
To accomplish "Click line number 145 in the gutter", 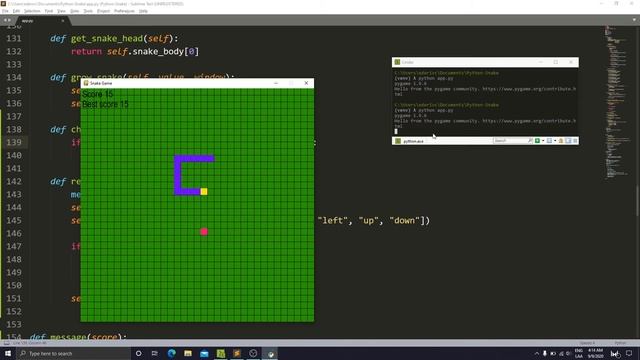I will pos(14,220).
